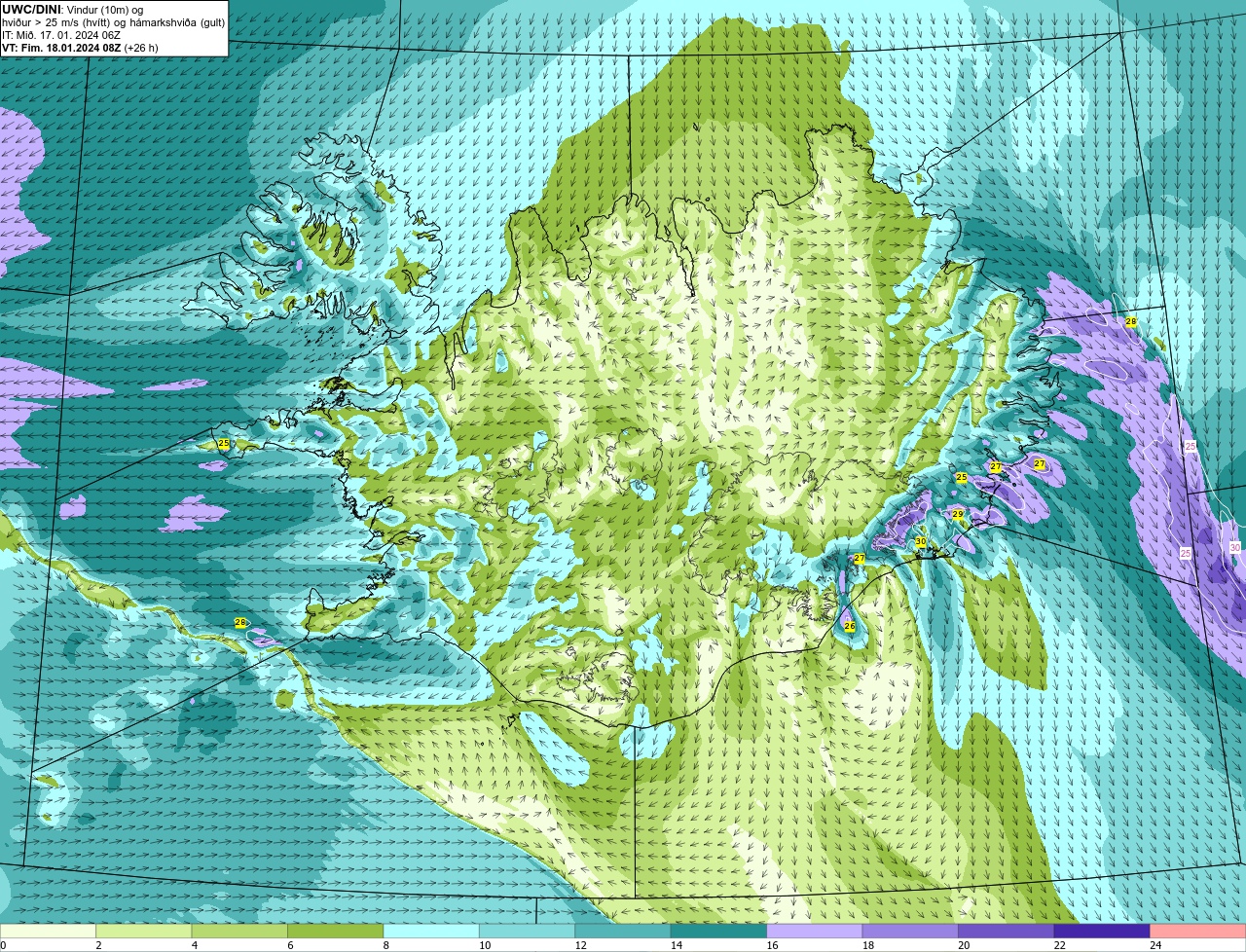1246x952 pixels.
Task: Click the 16–18 m/s lavender legend swatch
Action: (815, 932)
